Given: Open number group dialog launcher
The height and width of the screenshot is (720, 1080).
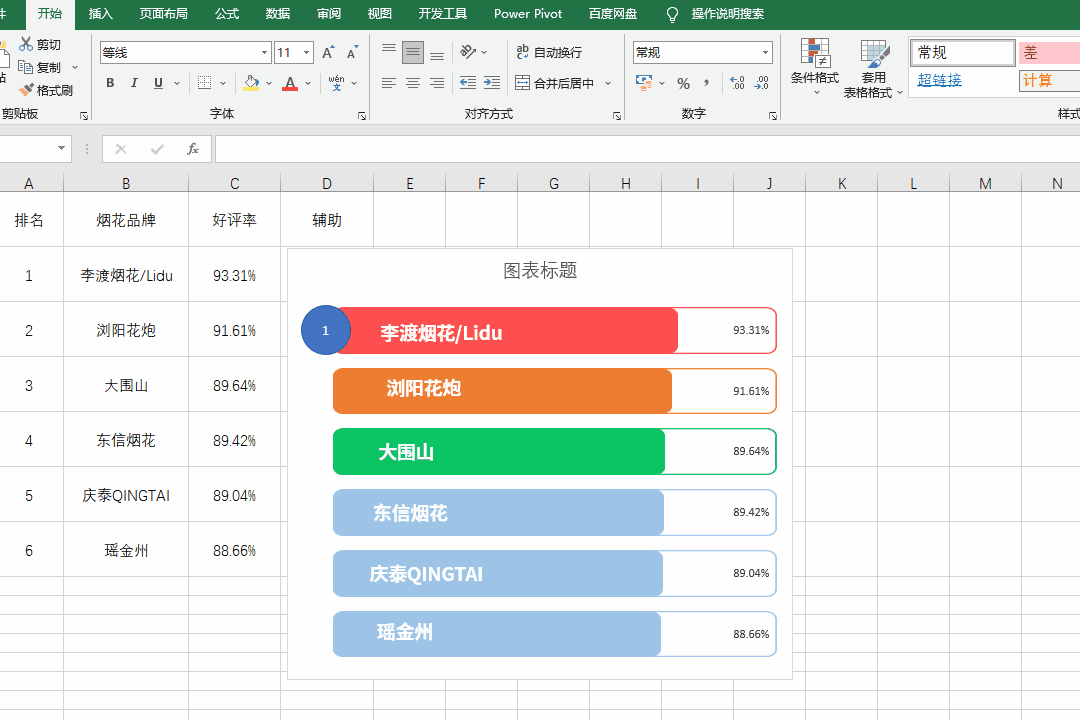Looking at the screenshot, I should pyautogui.click(x=773, y=116).
